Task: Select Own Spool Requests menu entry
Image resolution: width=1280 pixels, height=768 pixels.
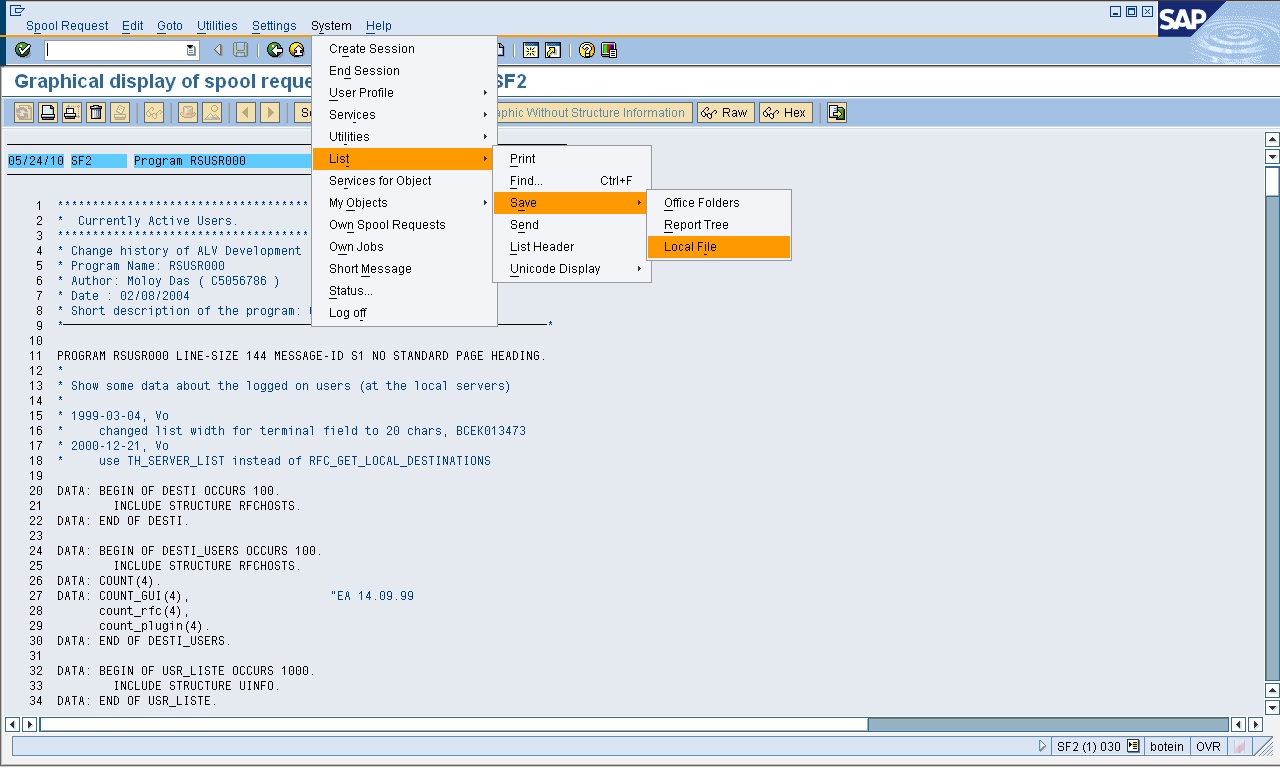Action: click(404, 225)
